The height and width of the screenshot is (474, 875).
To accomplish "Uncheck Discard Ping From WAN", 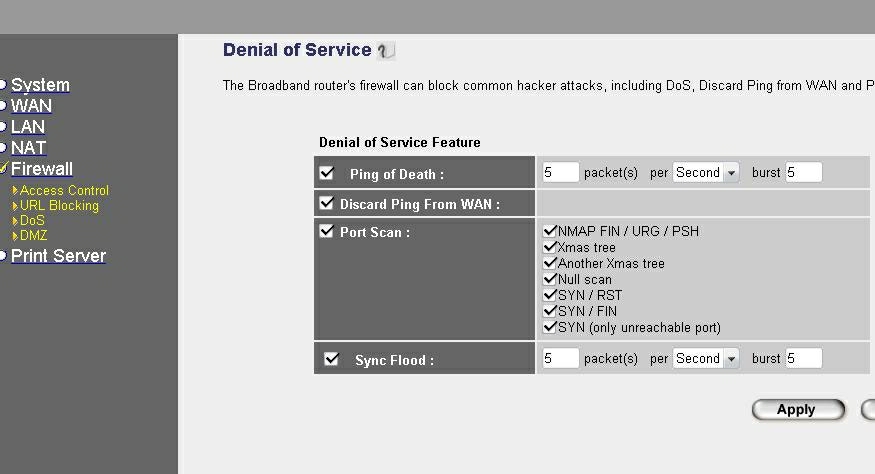I will click(327, 203).
